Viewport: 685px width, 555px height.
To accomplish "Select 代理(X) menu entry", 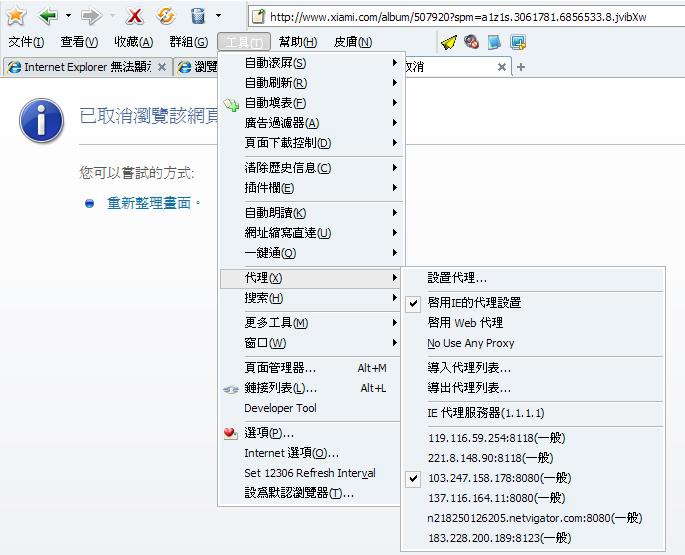I will 311,278.
